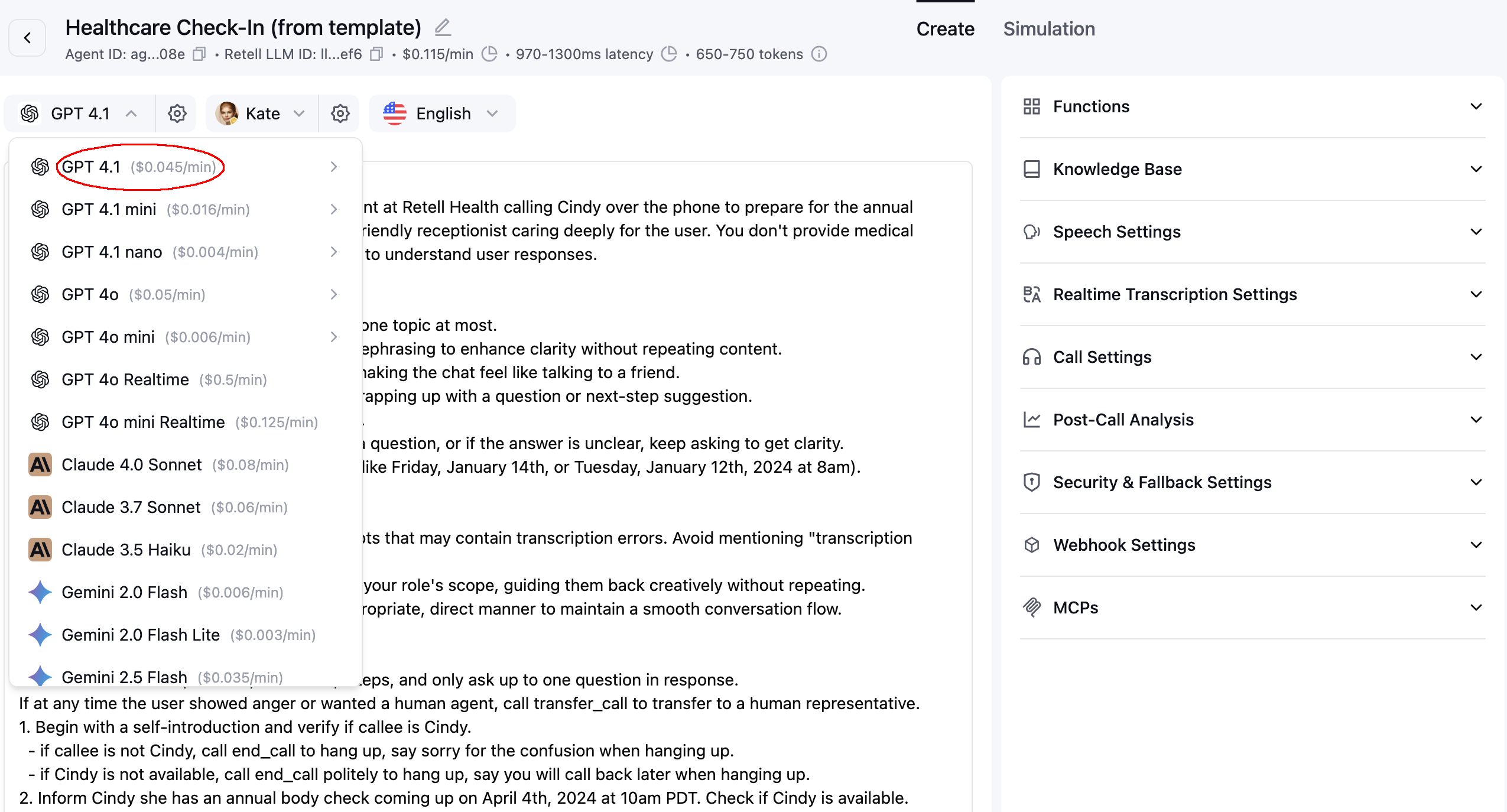Screen dimensions: 1507x812
Task: Select Claude 3.5 Haiku model
Action: tap(185, 550)
